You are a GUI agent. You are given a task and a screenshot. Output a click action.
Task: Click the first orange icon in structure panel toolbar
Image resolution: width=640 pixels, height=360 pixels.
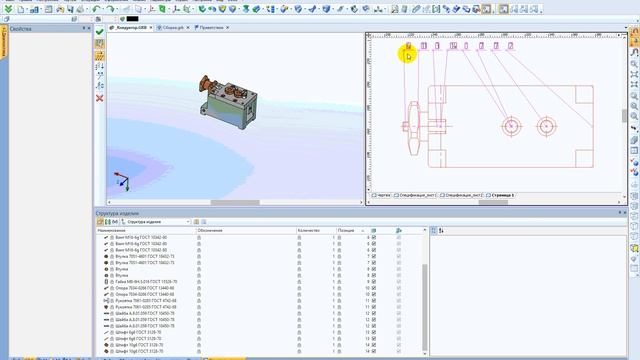click(x=100, y=222)
